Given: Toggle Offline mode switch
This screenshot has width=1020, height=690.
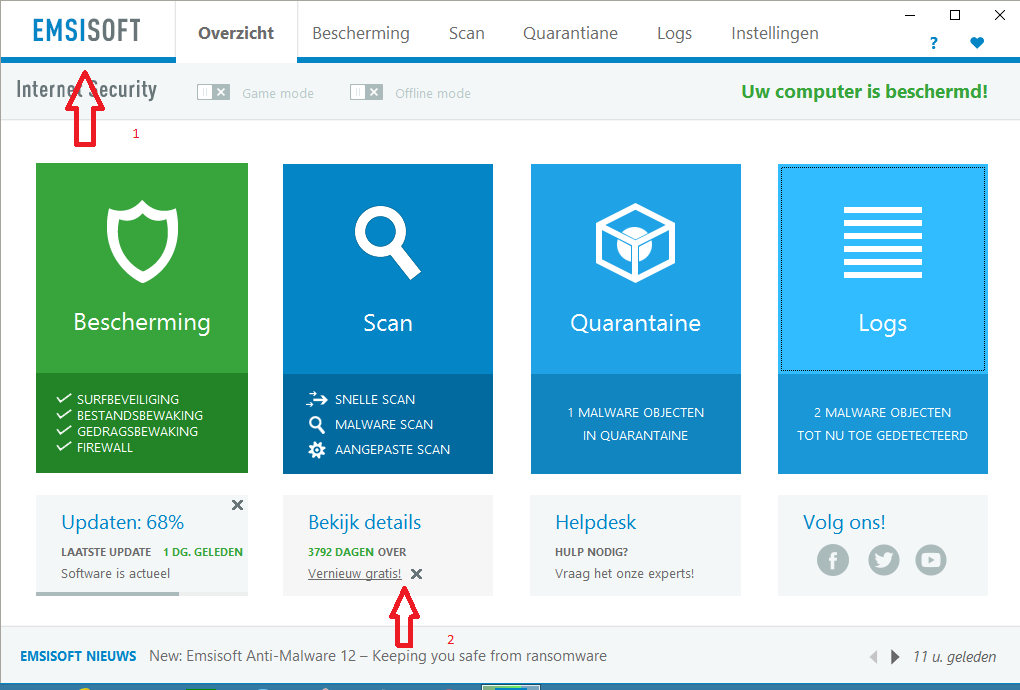Looking at the screenshot, I should [366, 92].
